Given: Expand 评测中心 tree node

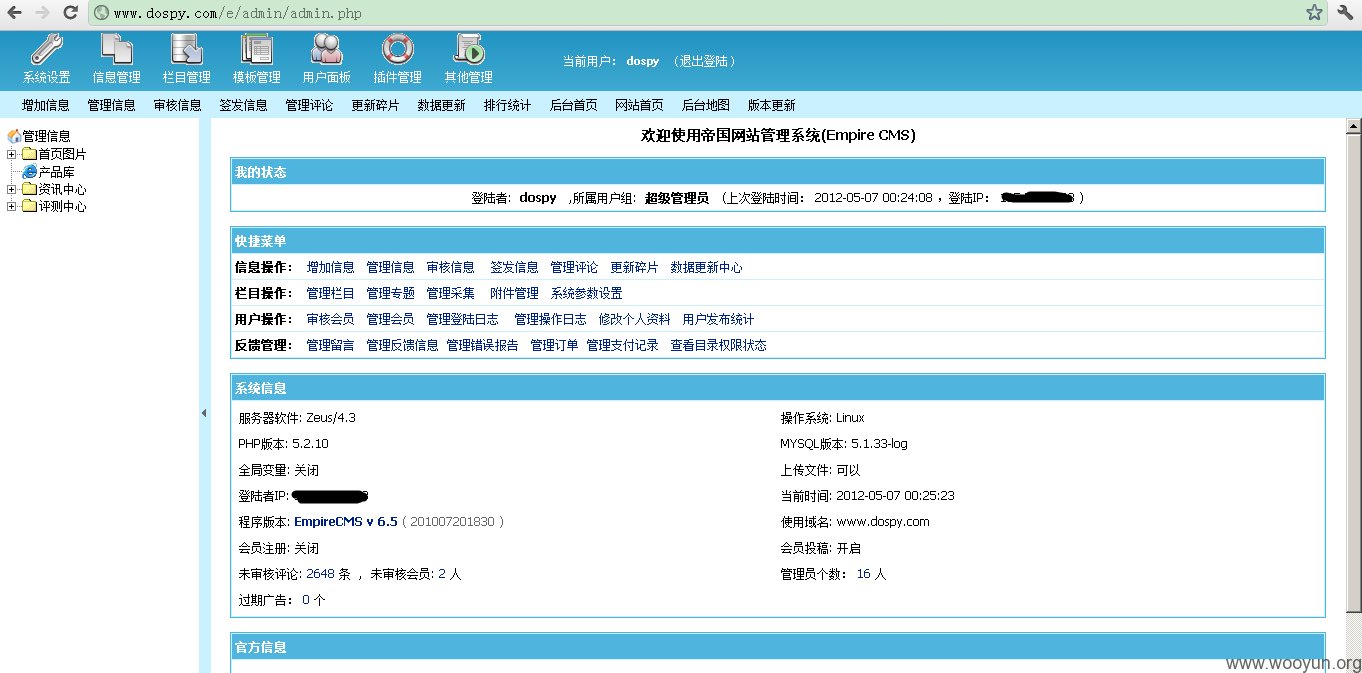Looking at the screenshot, I should [x=12, y=206].
